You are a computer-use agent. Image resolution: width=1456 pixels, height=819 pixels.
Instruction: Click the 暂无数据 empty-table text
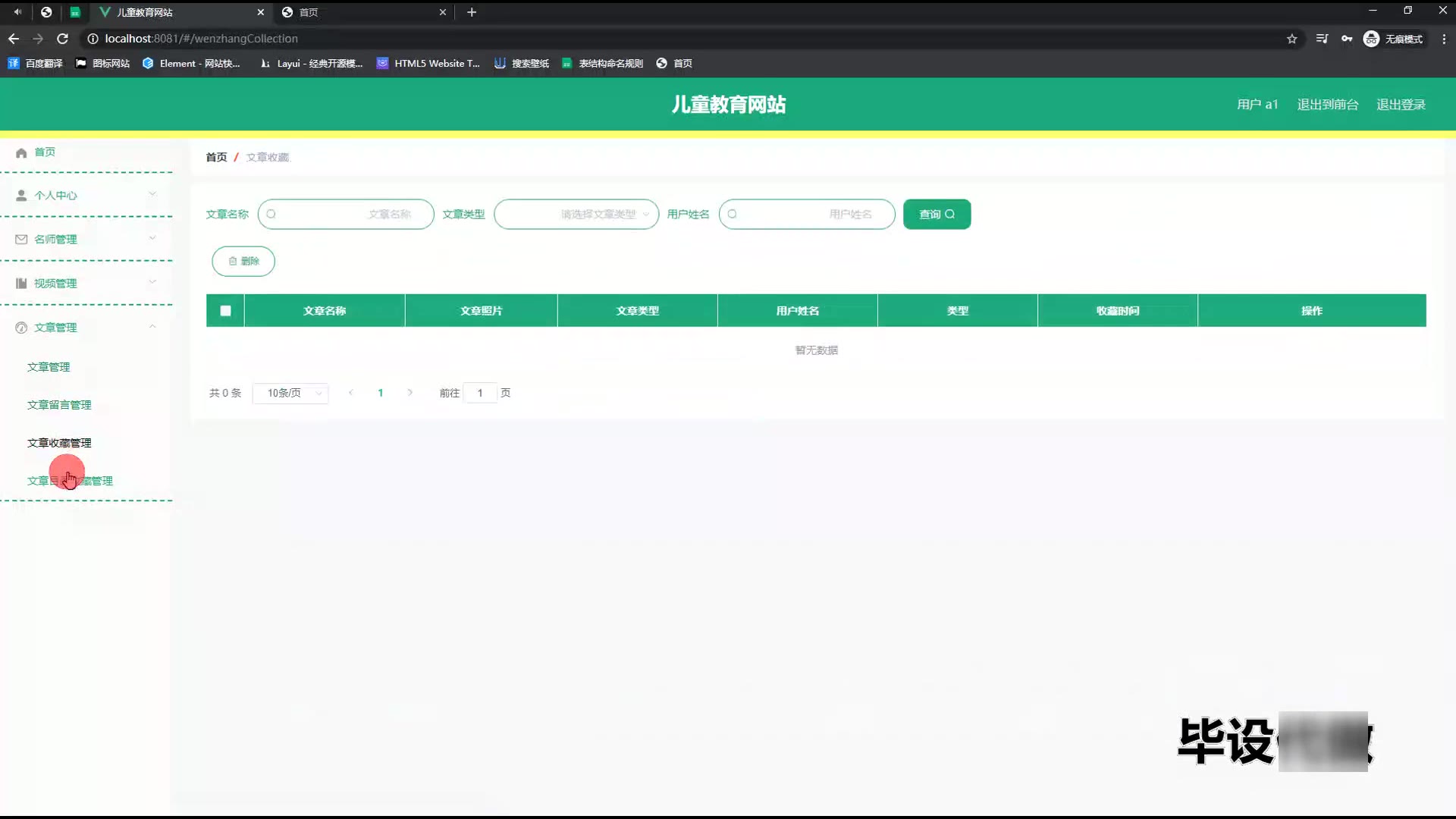(816, 350)
